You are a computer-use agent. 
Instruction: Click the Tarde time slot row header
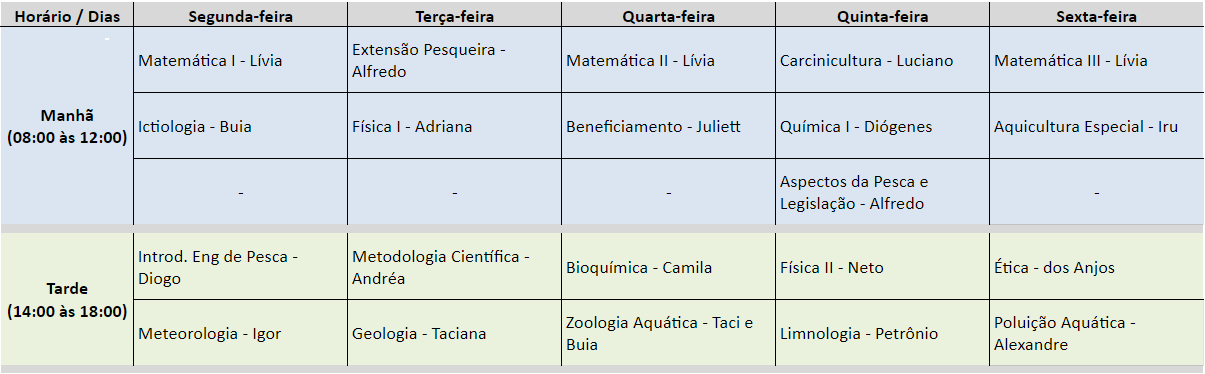[x=67, y=300]
